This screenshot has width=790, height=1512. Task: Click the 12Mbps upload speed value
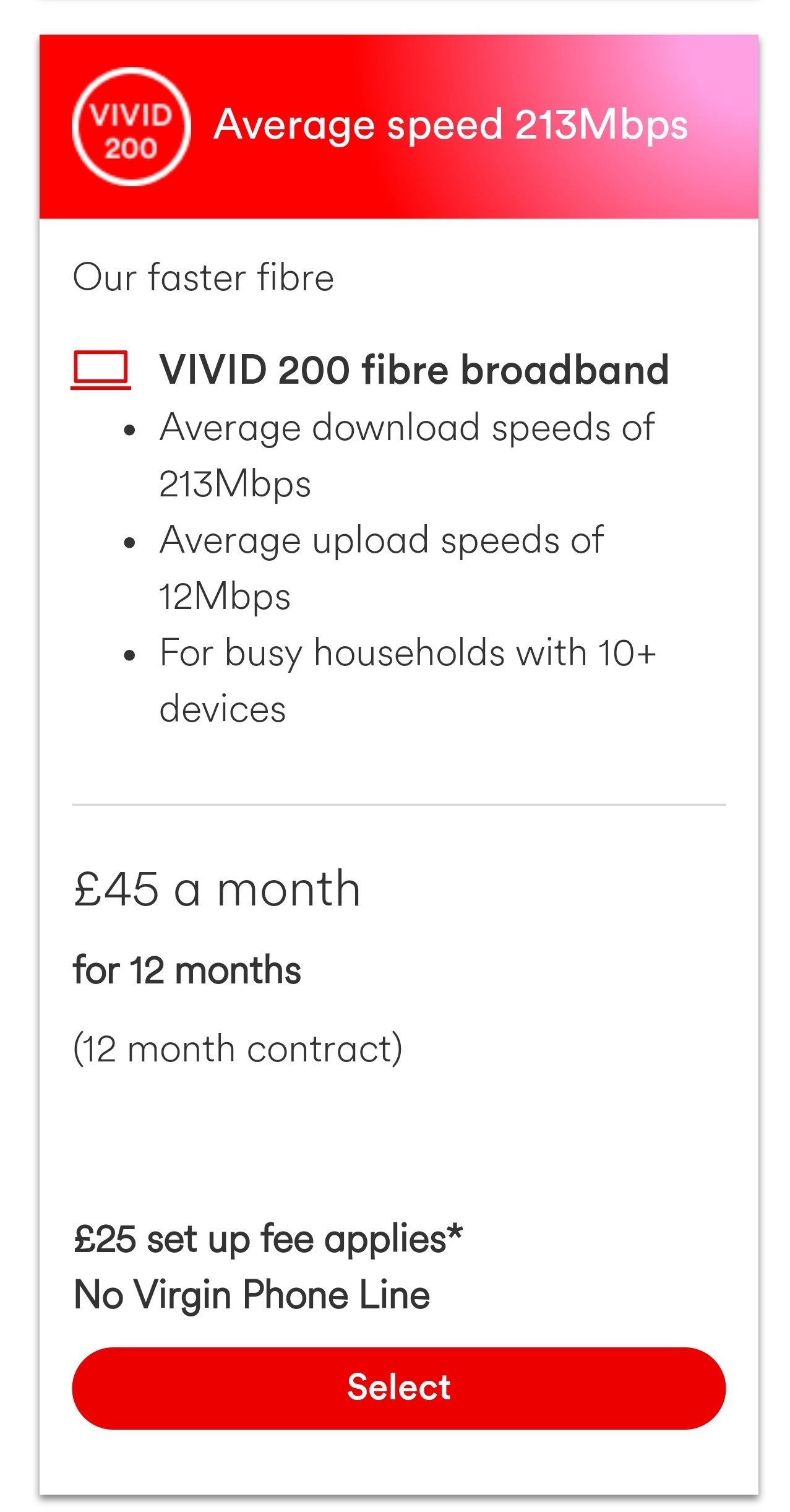click(225, 597)
